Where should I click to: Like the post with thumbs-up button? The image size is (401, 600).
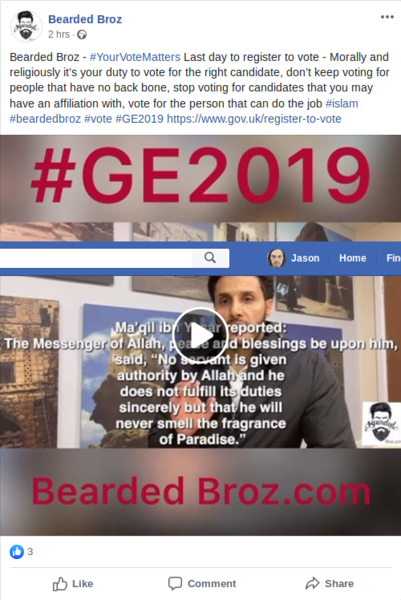[x=72, y=584]
